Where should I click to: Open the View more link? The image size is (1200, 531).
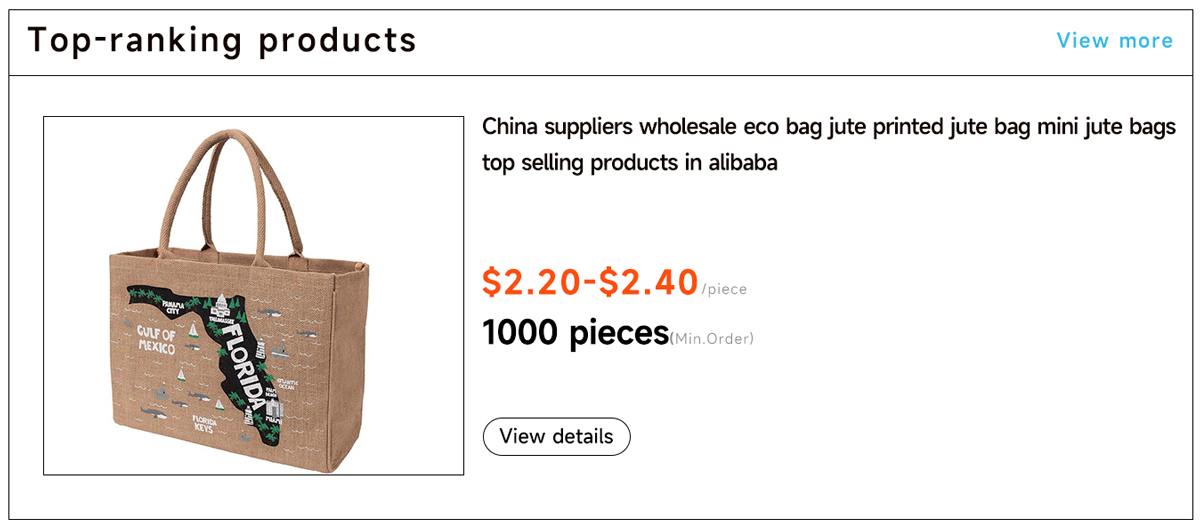1114,41
